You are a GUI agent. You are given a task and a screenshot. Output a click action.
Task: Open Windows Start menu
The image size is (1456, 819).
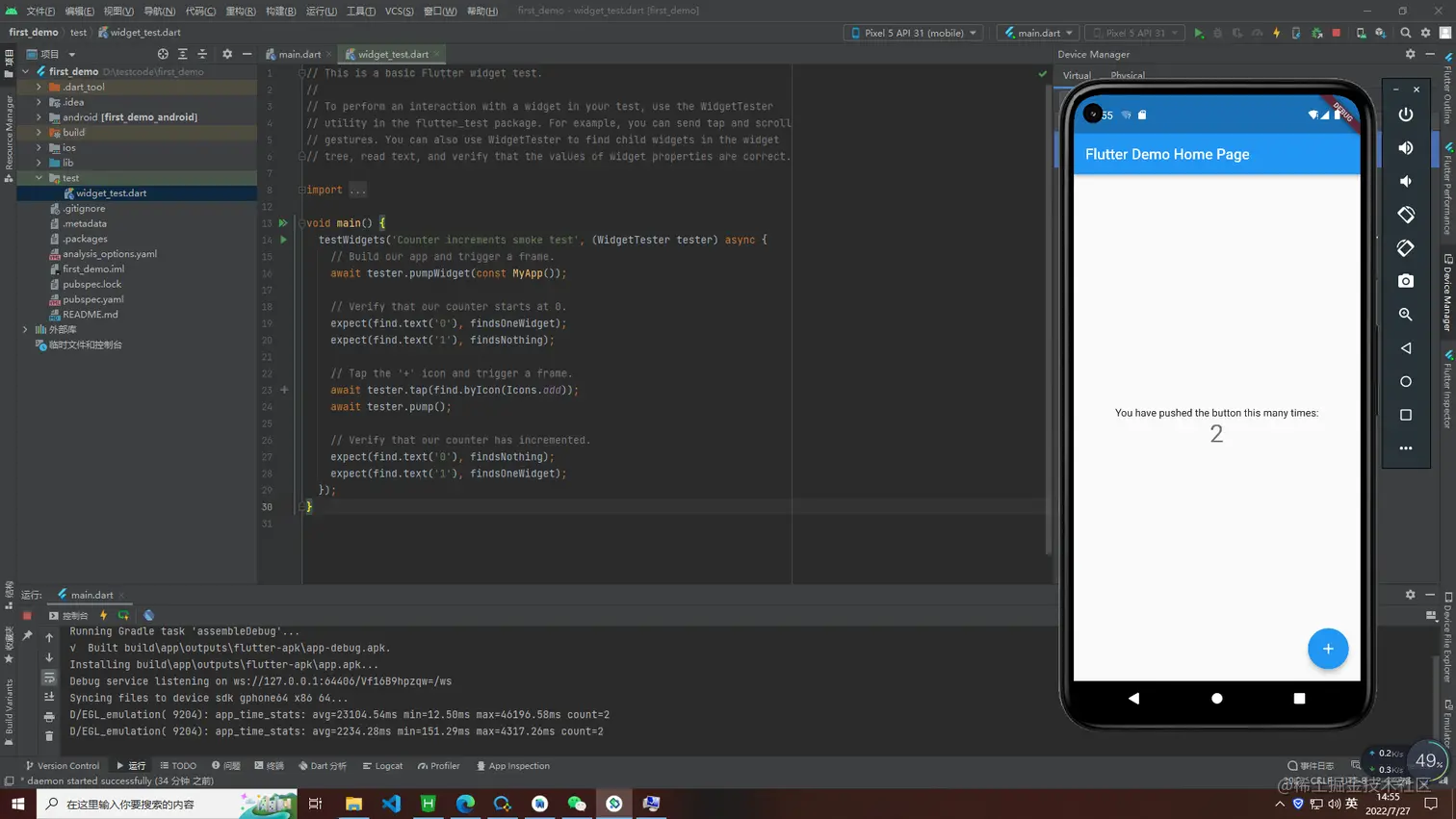point(17,804)
